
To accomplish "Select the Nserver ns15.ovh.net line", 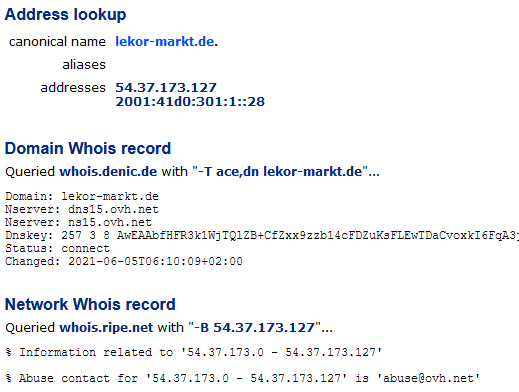I will 79,222.
